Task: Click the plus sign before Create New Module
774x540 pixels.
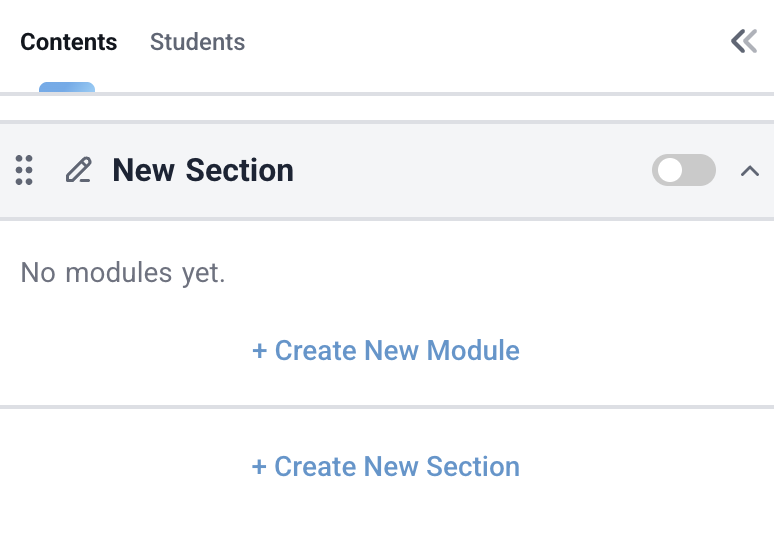Action: pyautogui.click(x=259, y=351)
